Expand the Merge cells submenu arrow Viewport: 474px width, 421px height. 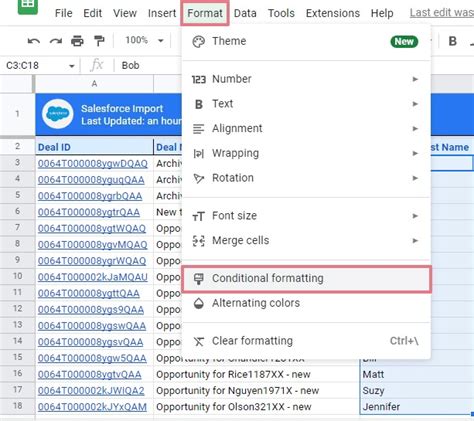click(415, 241)
